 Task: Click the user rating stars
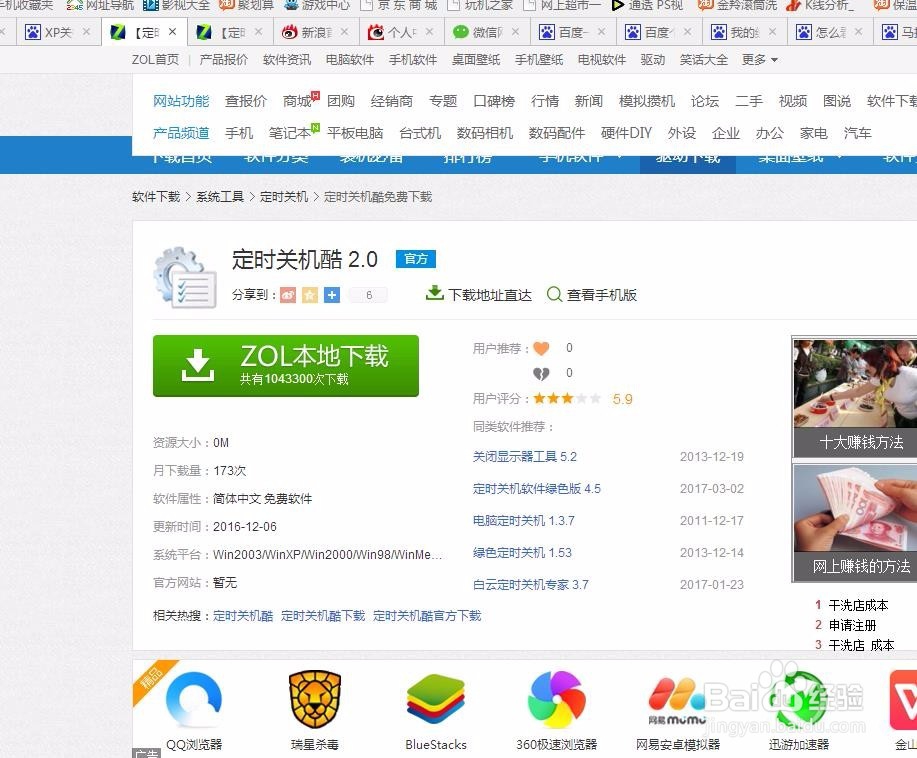(567, 399)
